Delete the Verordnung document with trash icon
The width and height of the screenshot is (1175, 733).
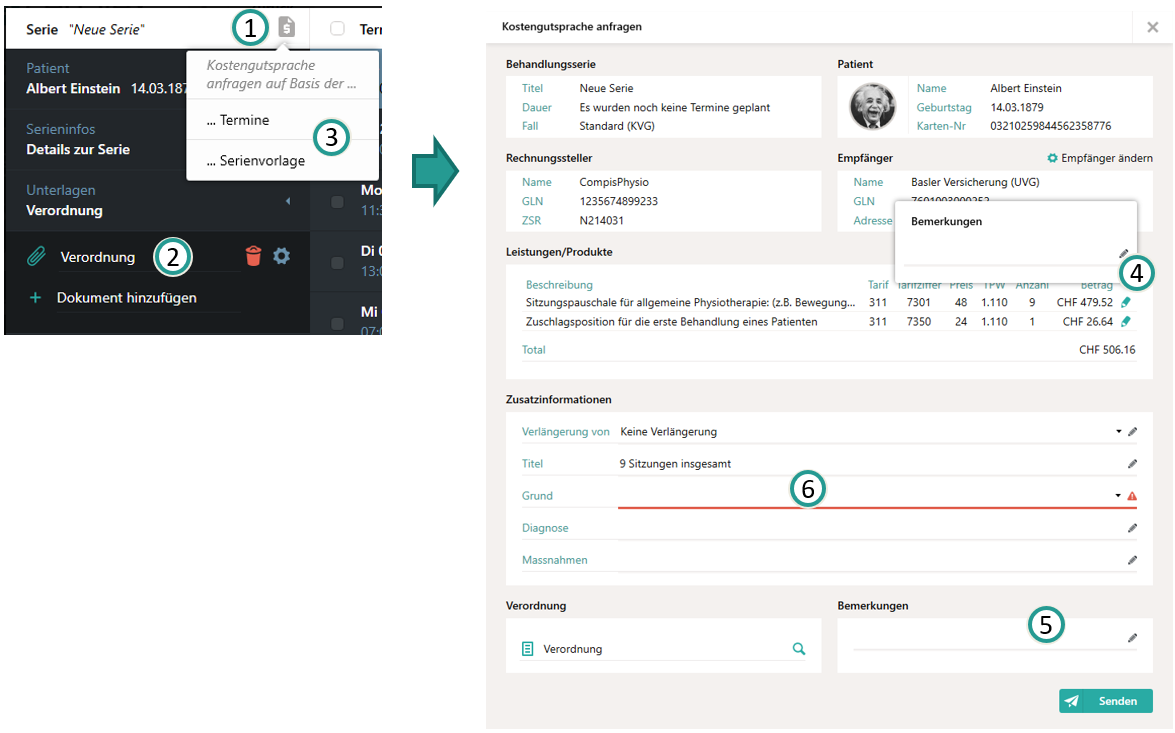[x=253, y=257]
